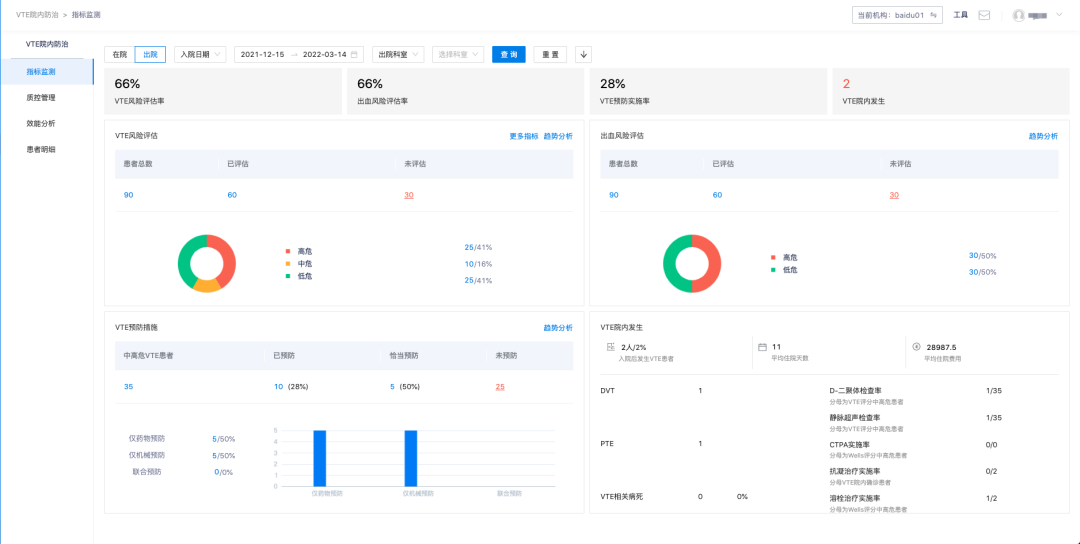Image resolution: width=1080 pixels, height=544 pixels.
Task: Open 趋势分析 in VTE预防措施 panel
Action: coord(559,328)
